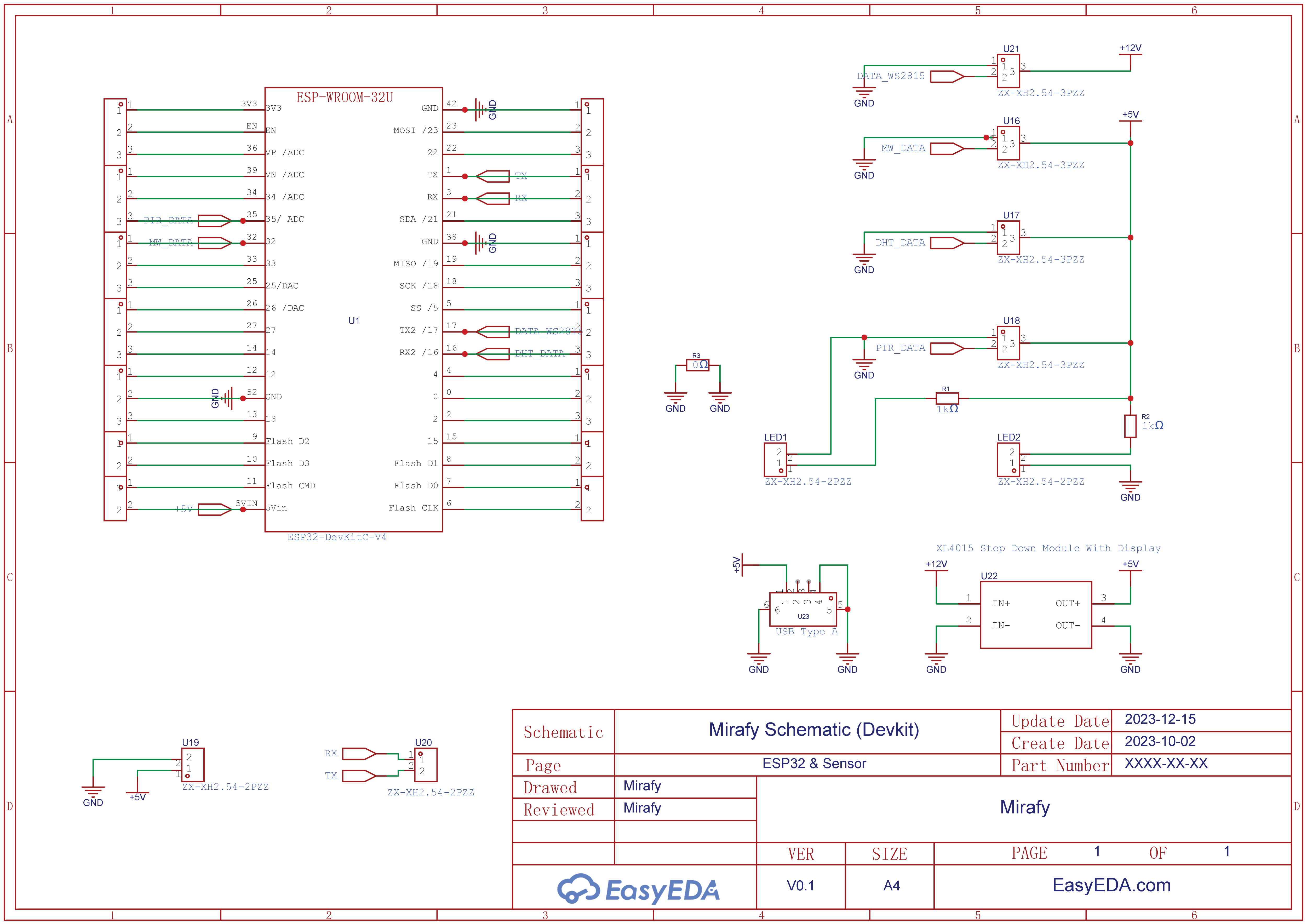Select the U17 connector symbol
The height and width of the screenshot is (924, 1307).
pyautogui.click(x=1008, y=237)
